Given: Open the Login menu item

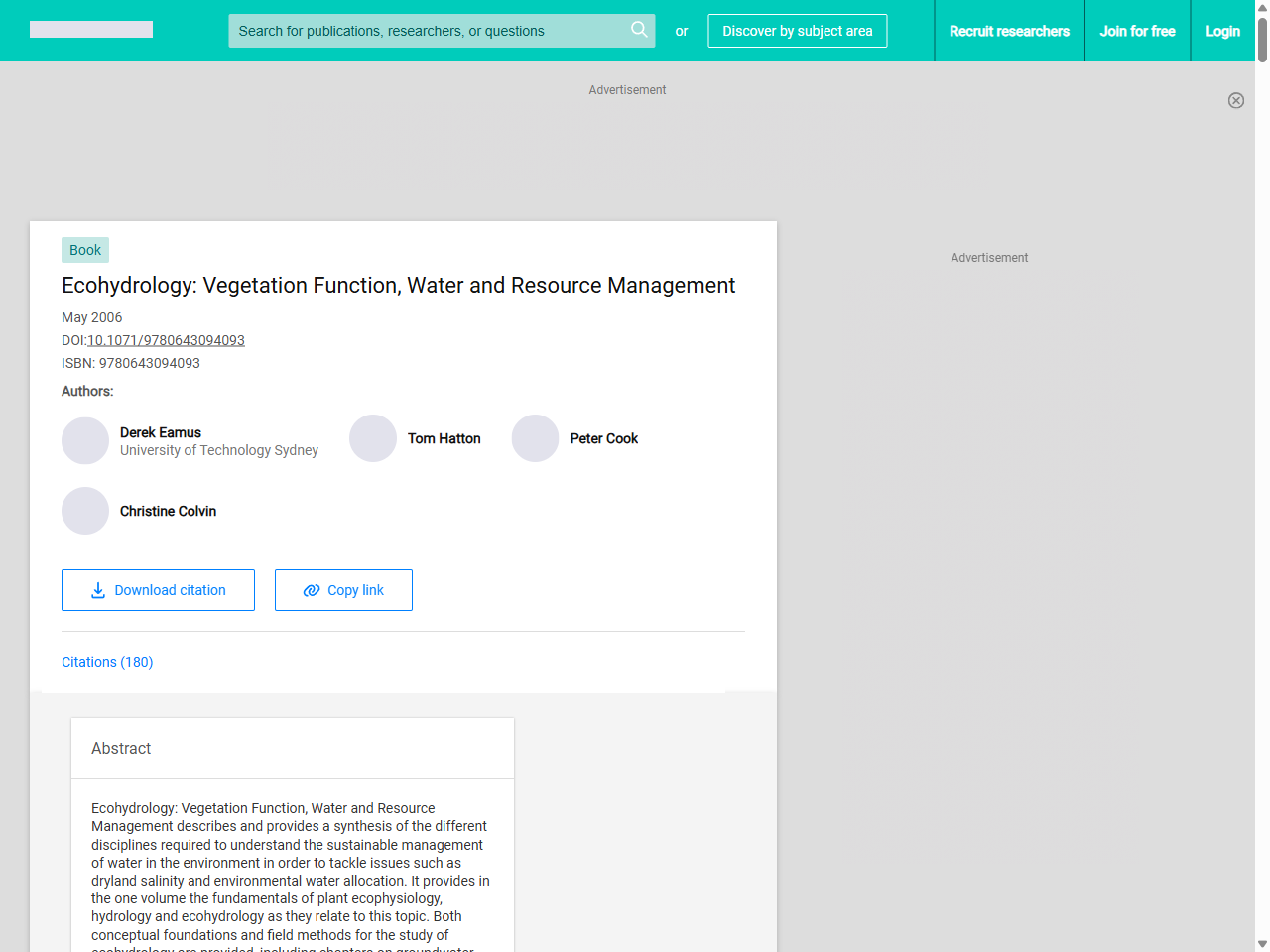Looking at the screenshot, I should point(1222,31).
